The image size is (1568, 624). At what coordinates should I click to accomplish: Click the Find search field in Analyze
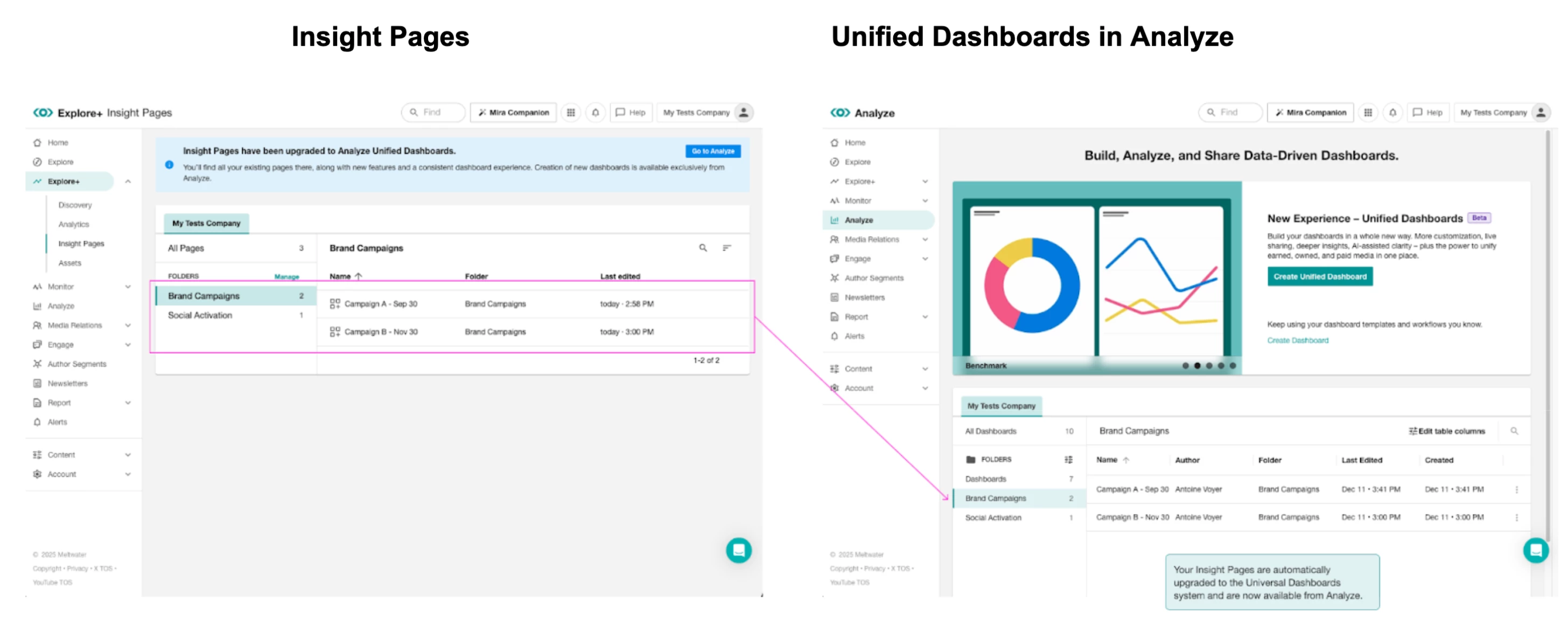(x=1231, y=112)
